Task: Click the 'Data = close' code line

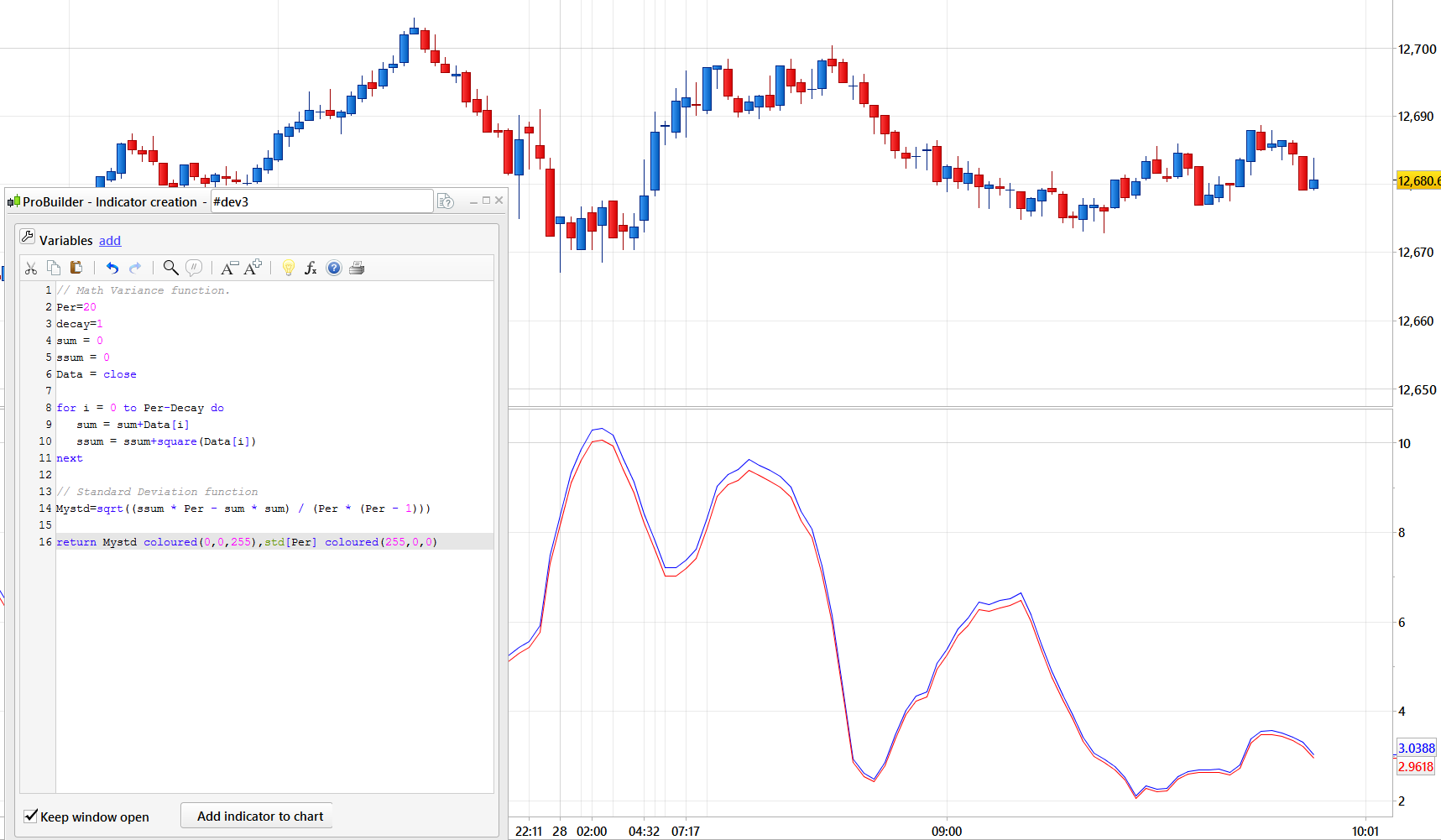Action: click(x=97, y=374)
